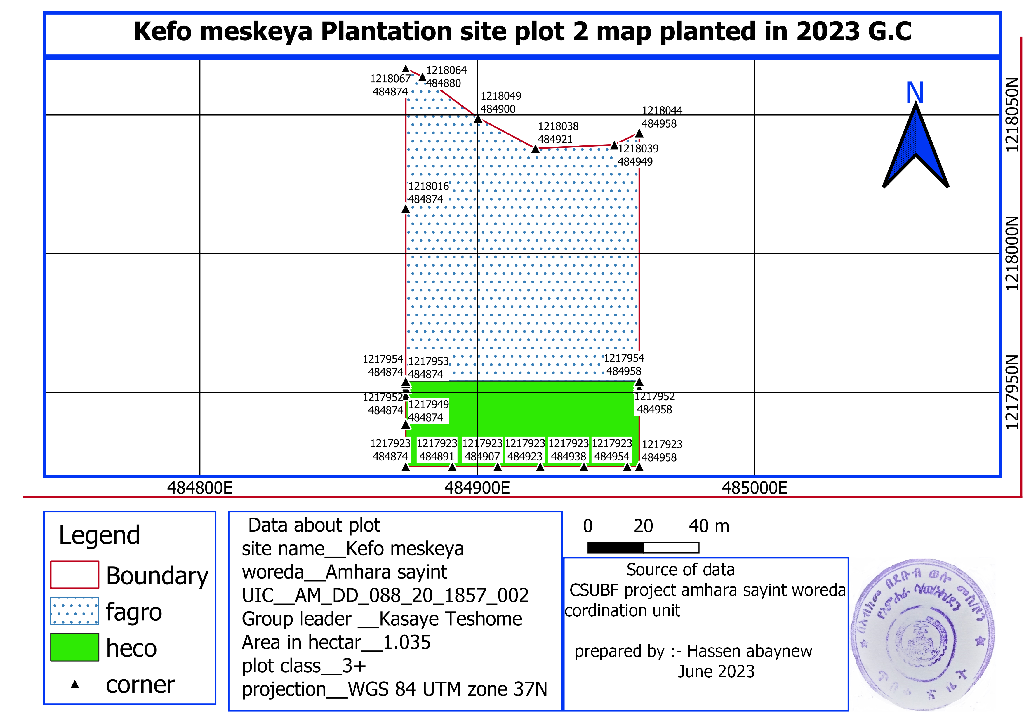Click the corner marker labeled 1218044 484958
This screenshot has height=724, width=1024.
639,132
